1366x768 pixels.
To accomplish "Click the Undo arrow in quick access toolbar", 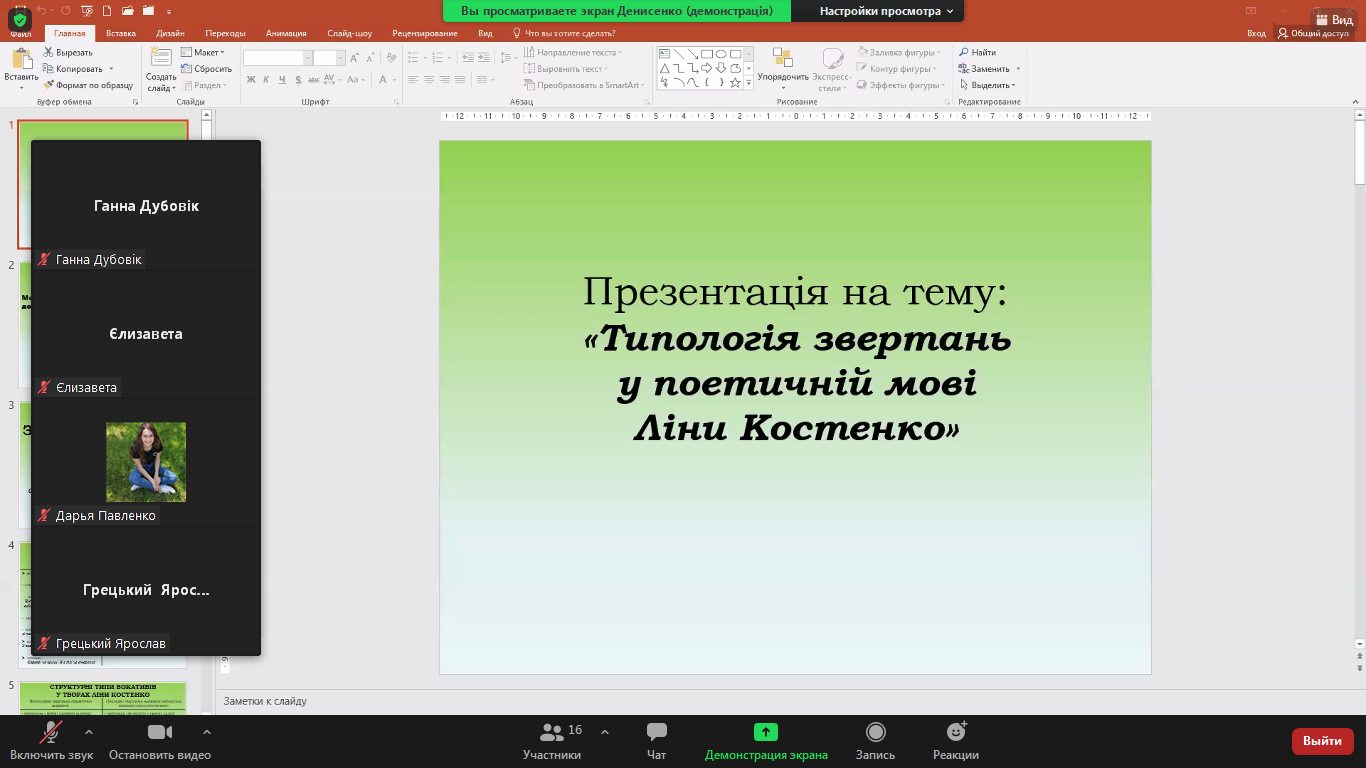I will 41,10.
